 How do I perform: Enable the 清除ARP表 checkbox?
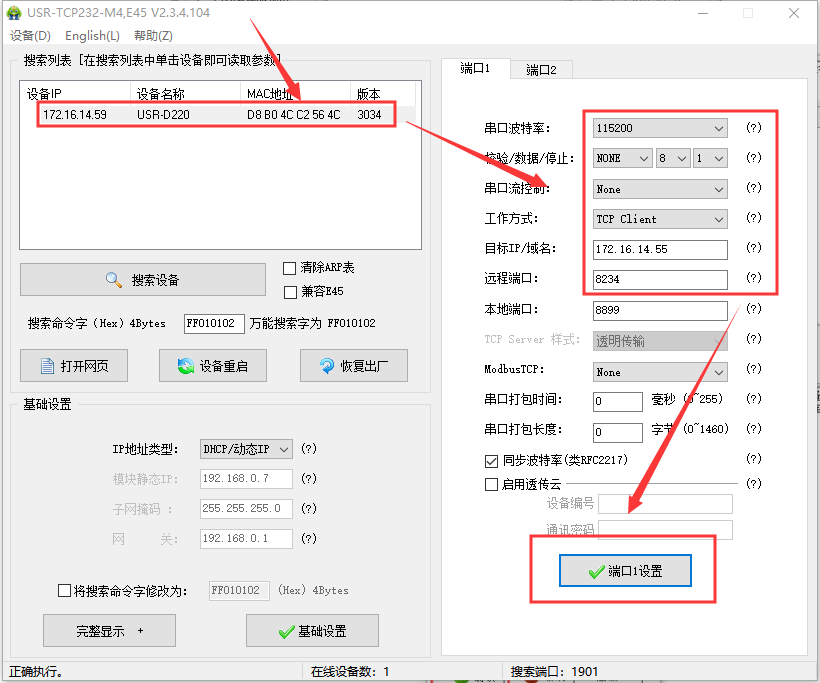(x=290, y=268)
